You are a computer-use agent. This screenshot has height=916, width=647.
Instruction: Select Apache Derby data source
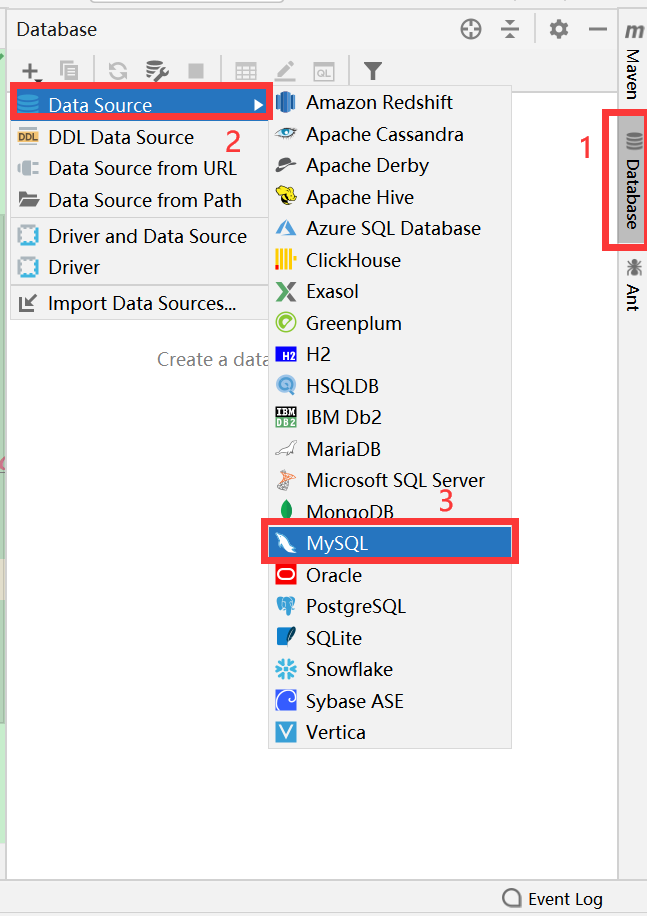coord(389,165)
